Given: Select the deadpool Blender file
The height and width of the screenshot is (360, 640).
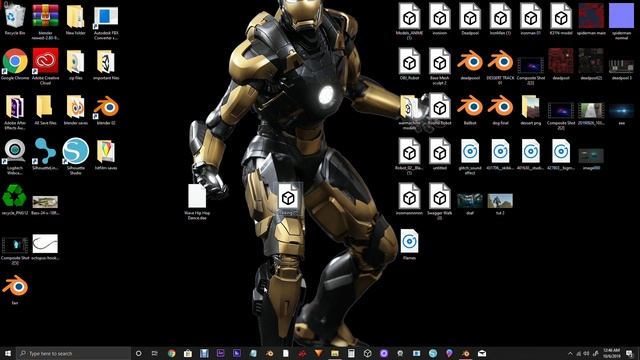Looking at the screenshot, I should pyautogui.click(x=470, y=62).
